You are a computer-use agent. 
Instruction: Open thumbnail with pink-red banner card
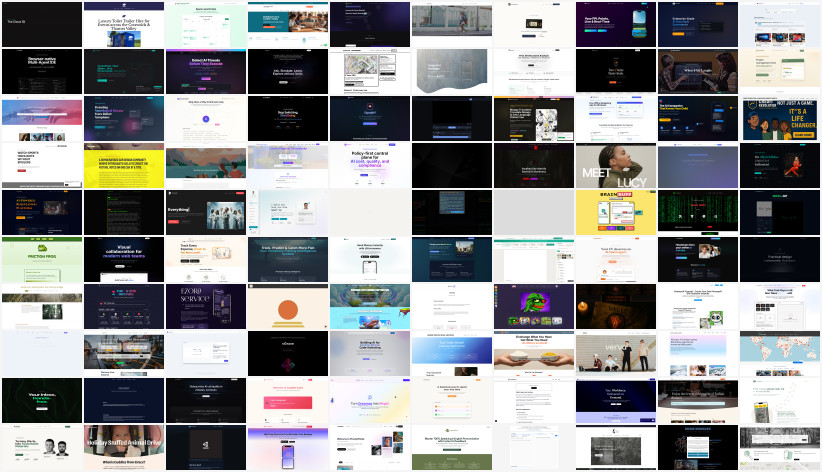click(x=288, y=401)
